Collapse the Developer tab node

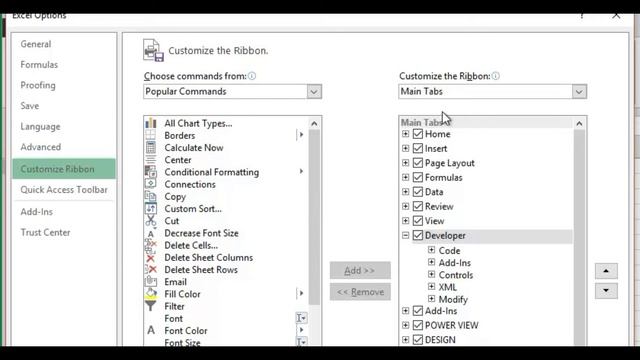(405, 236)
